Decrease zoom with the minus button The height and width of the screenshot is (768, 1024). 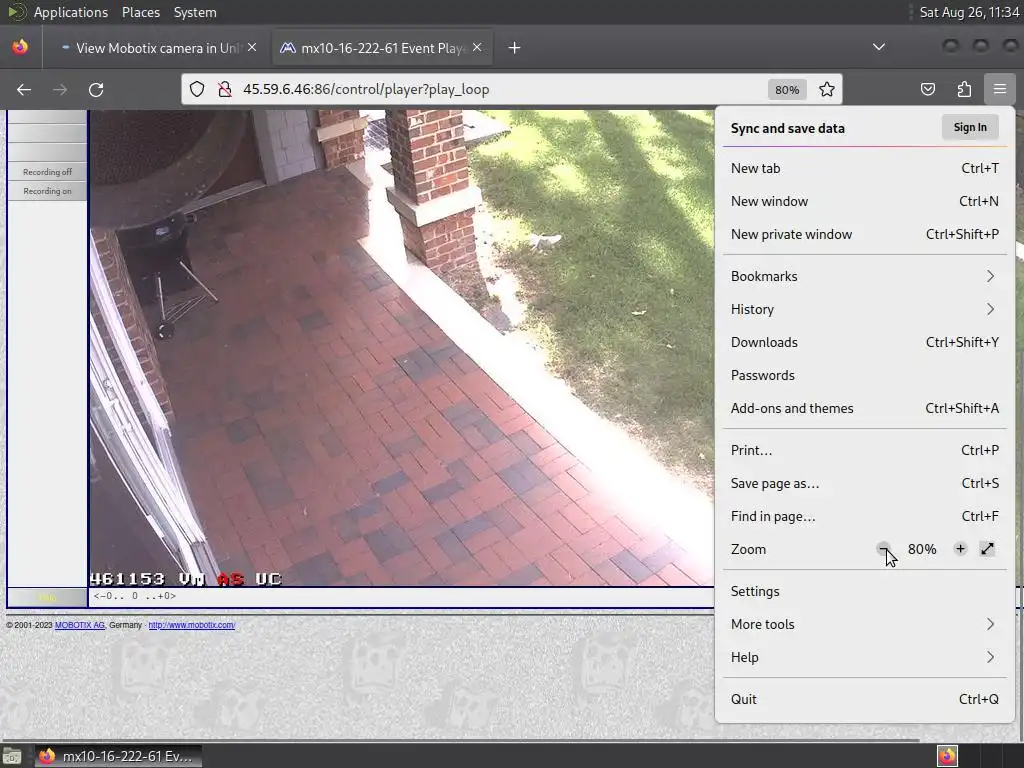pyautogui.click(x=884, y=549)
